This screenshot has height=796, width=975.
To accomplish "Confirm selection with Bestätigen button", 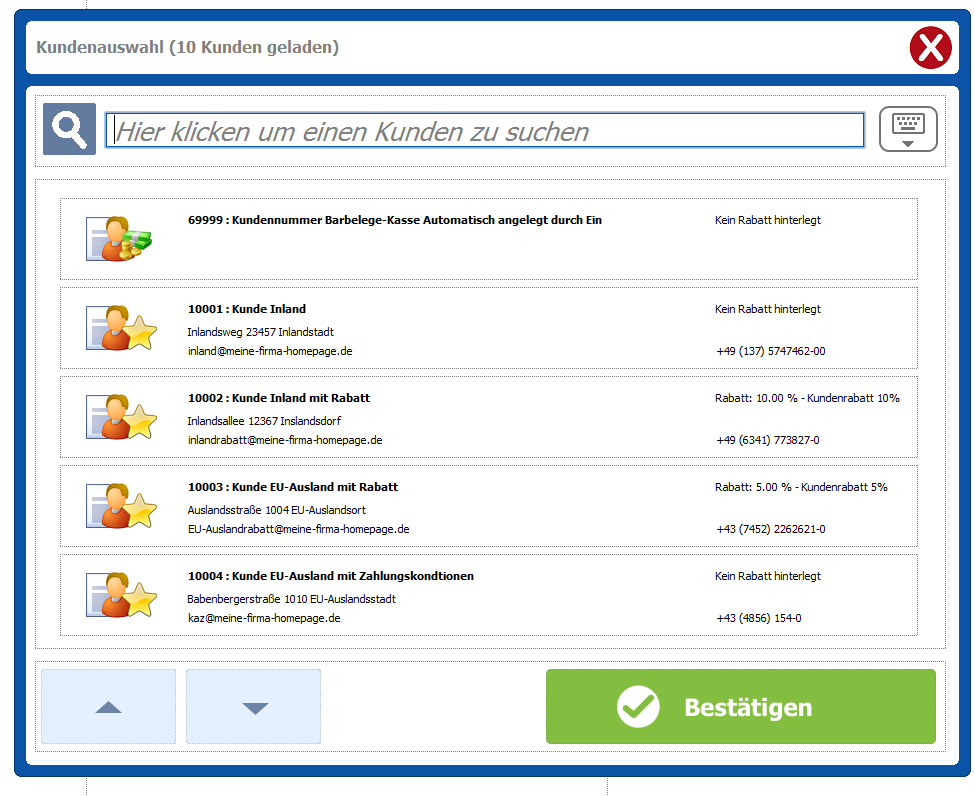I will [740, 707].
